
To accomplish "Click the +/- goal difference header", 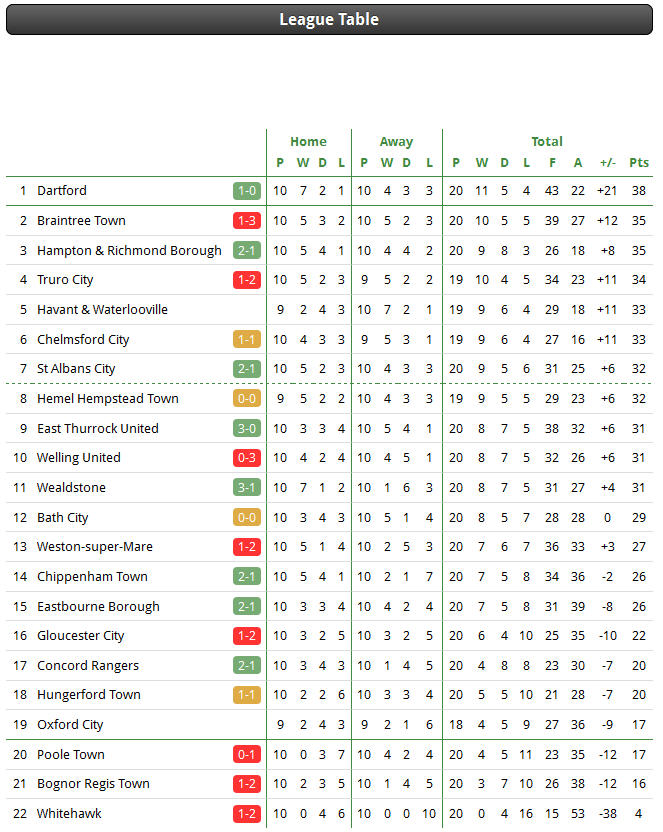I will [608, 163].
